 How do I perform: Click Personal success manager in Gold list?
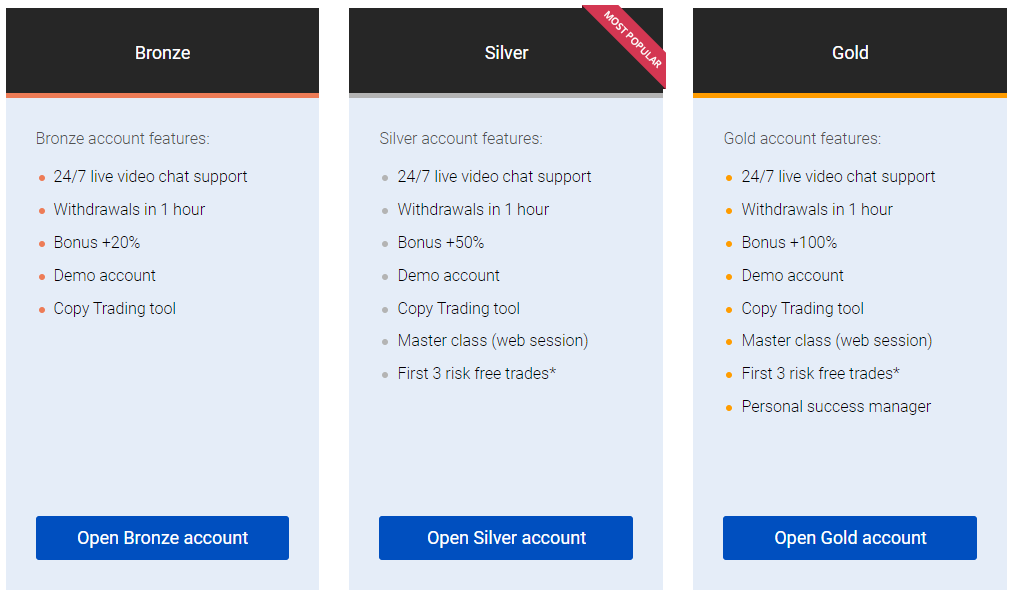[x=836, y=407]
